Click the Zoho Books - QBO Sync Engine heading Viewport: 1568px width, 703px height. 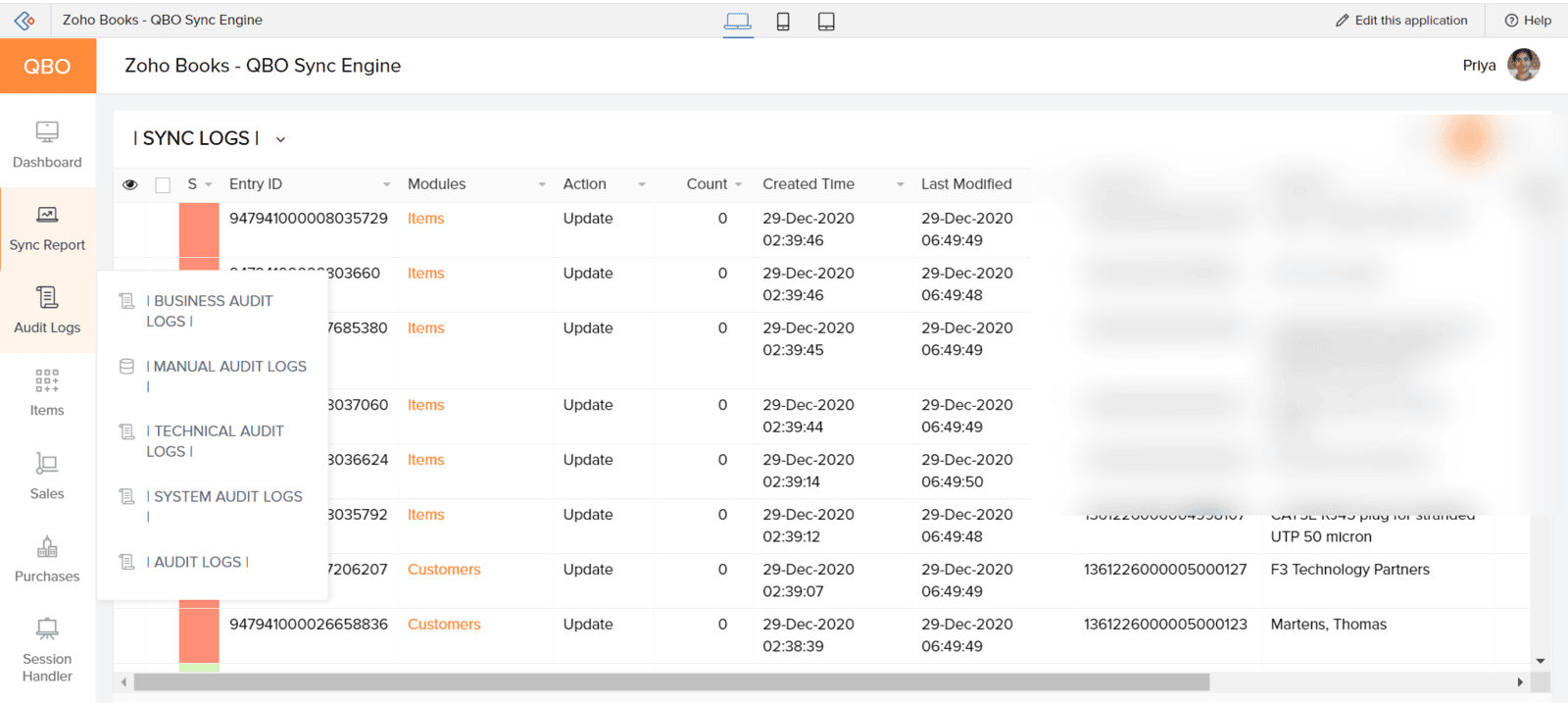[x=263, y=66]
